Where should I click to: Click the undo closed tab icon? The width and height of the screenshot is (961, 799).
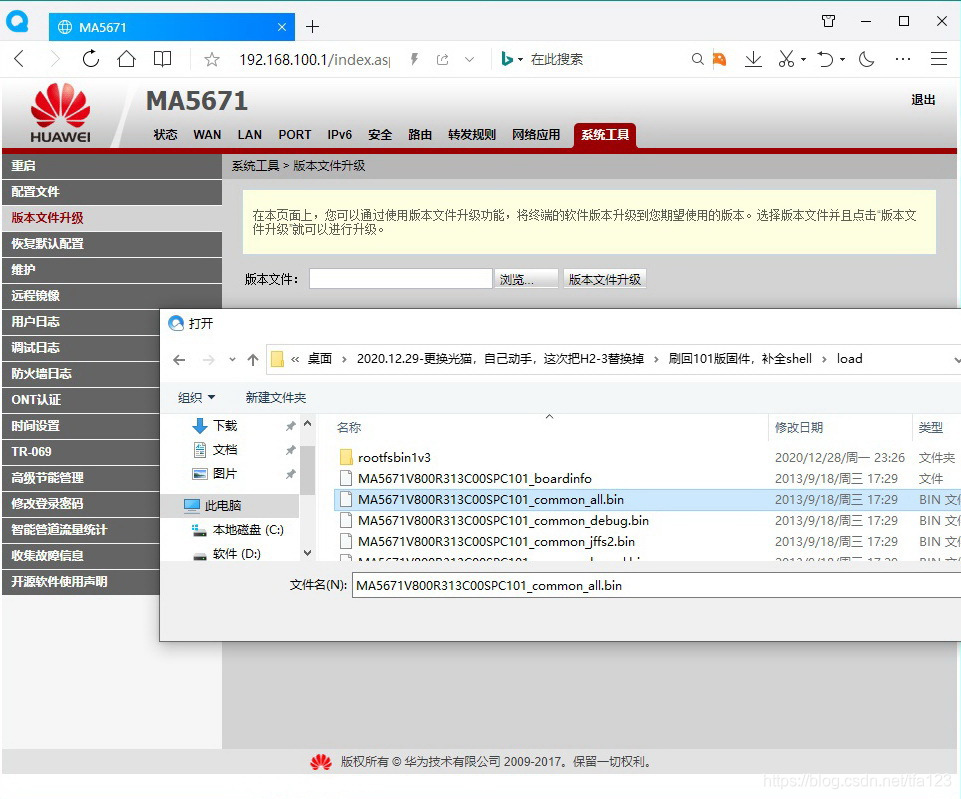pyautogui.click(x=826, y=59)
